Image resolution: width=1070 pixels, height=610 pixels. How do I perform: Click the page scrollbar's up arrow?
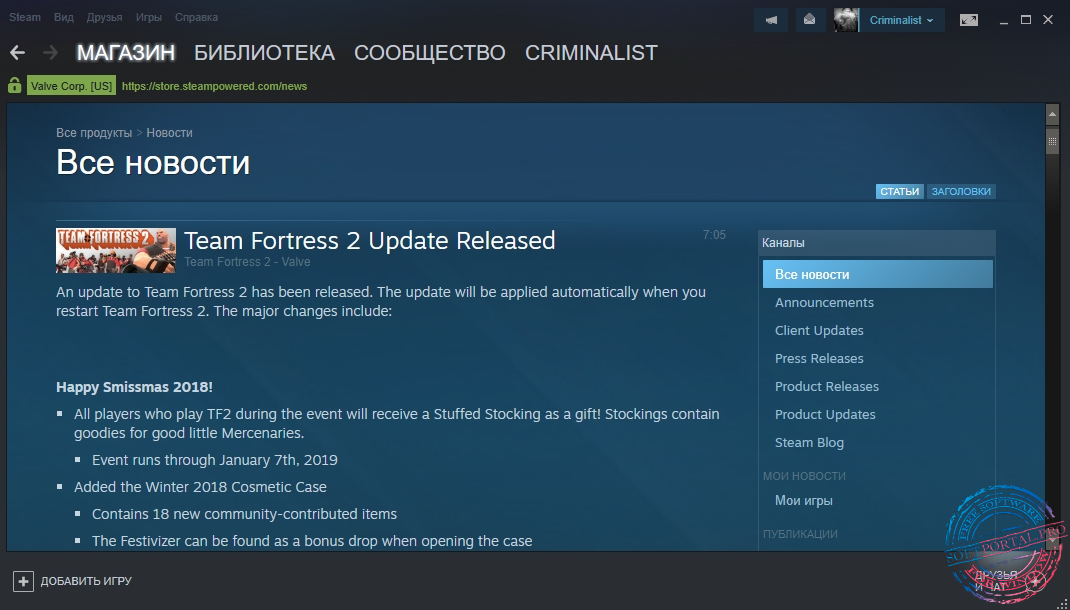point(1052,113)
